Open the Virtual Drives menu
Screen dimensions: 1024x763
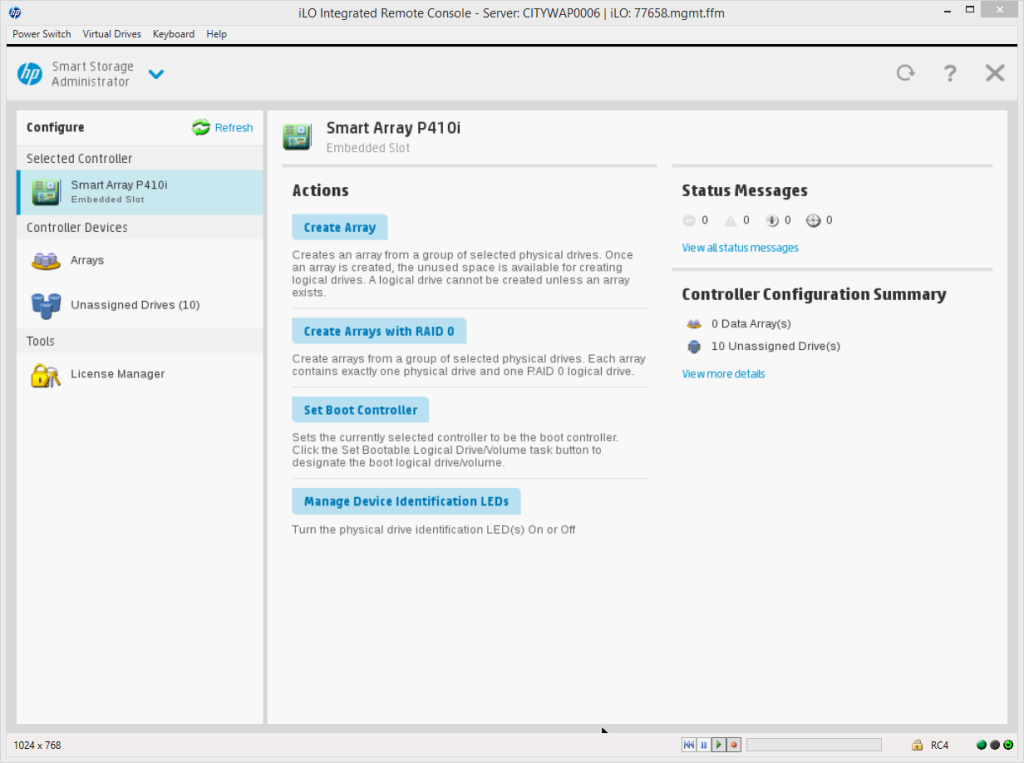click(x=111, y=33)
